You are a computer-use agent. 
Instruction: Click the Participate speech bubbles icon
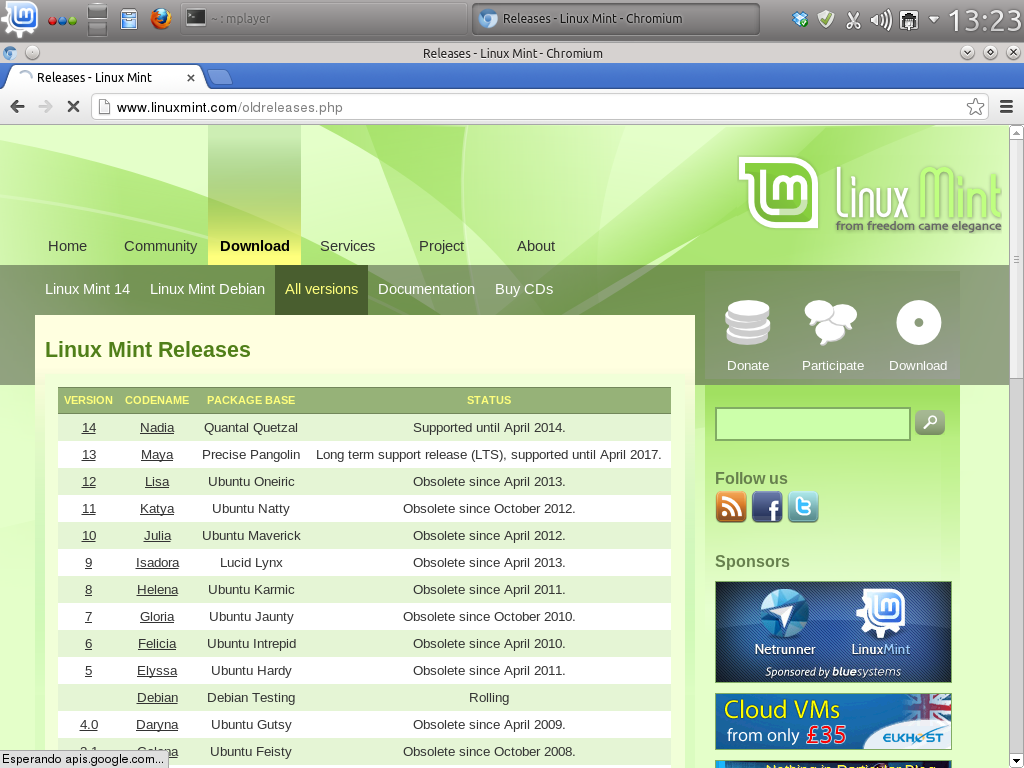coord(831,323)
